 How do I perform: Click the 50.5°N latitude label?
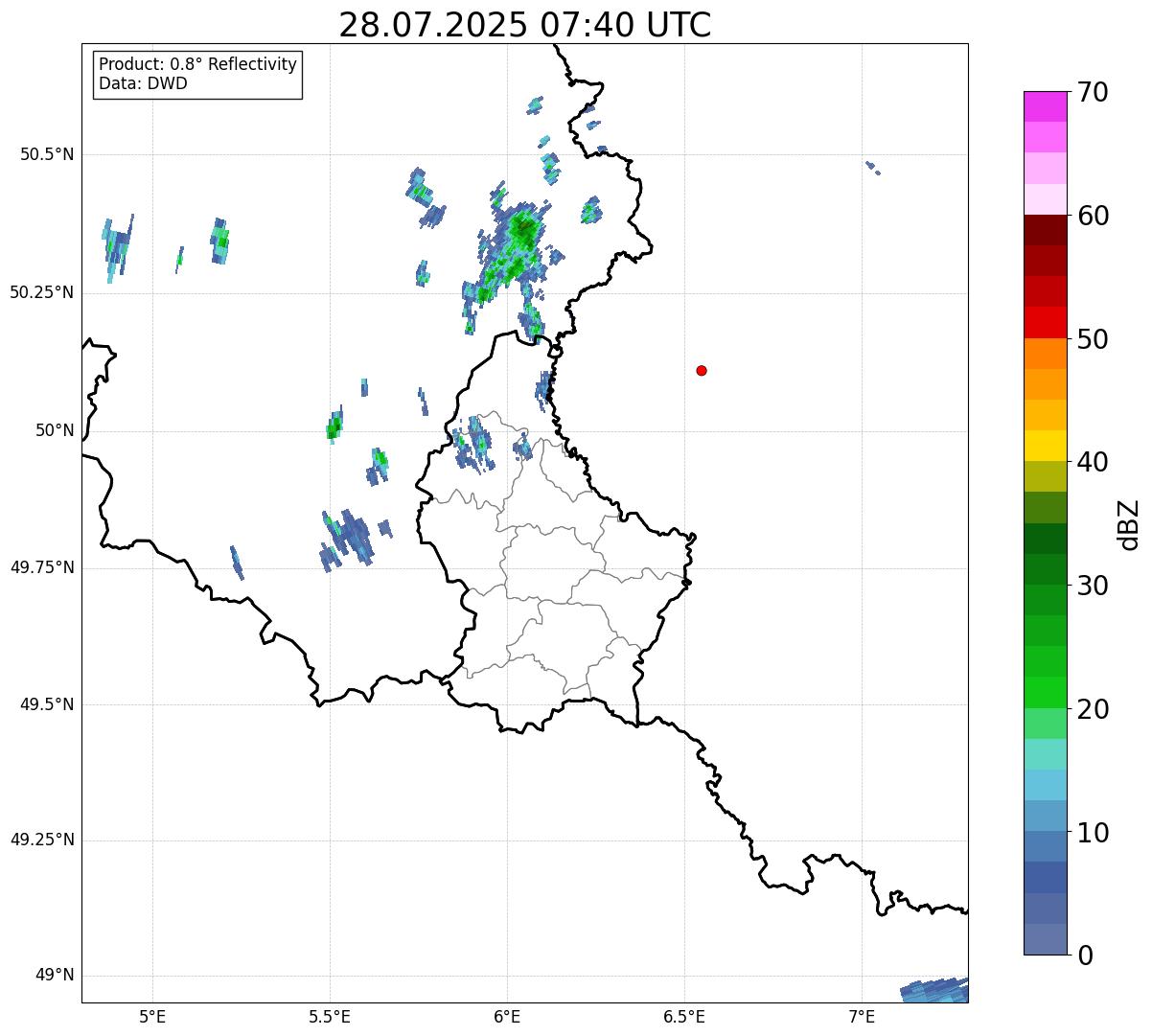pos(47,154)
